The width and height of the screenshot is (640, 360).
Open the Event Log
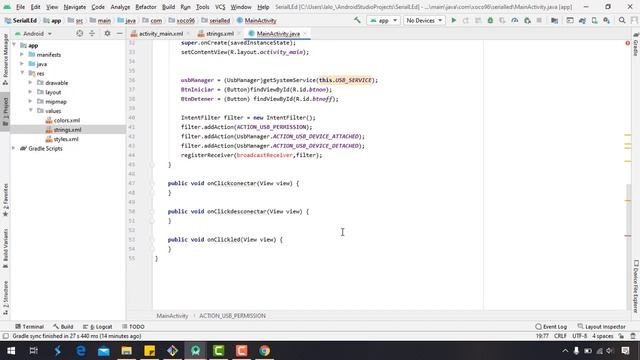551,327
